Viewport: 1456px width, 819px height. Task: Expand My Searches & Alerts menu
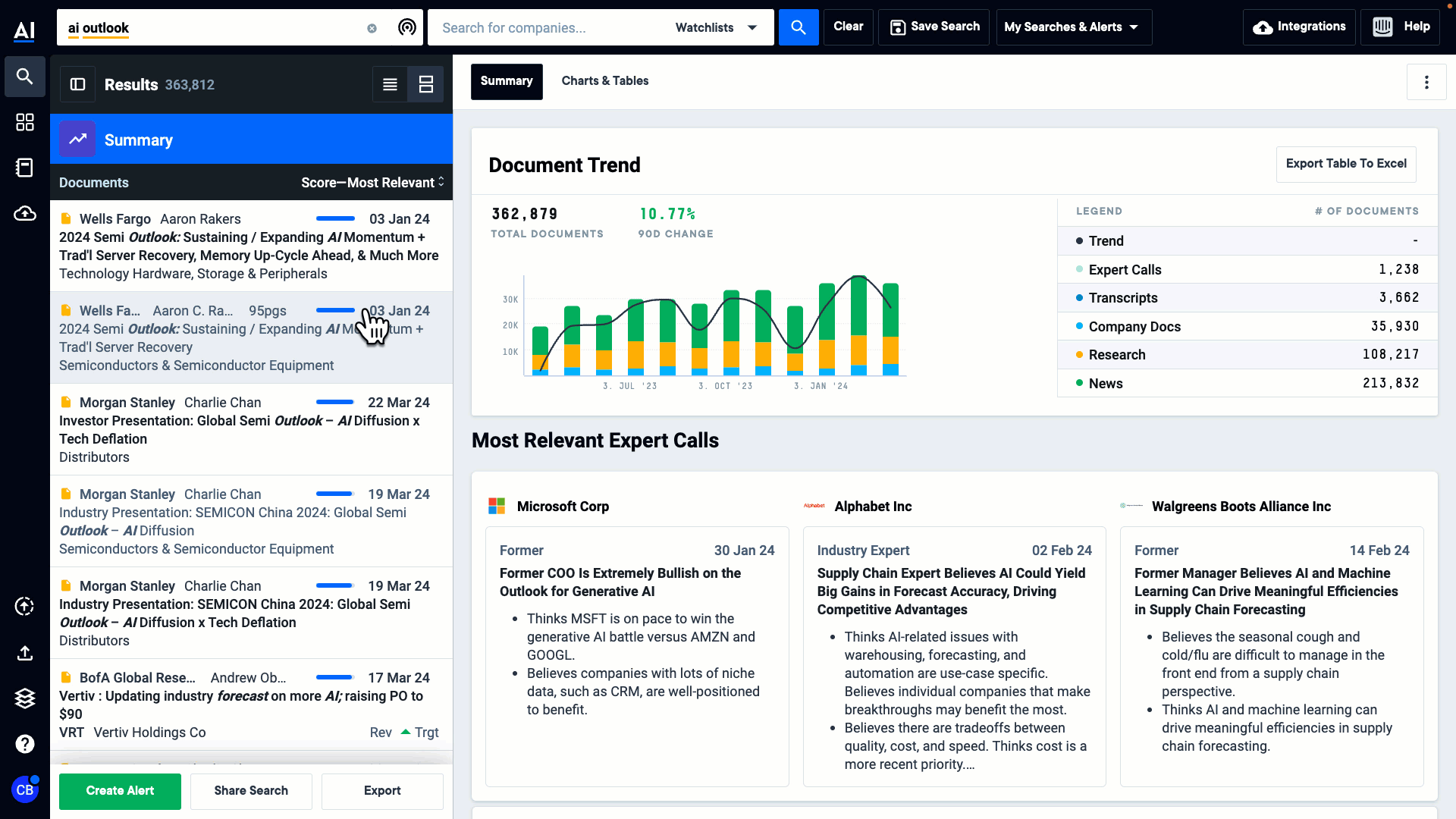tap(1074, 27)
